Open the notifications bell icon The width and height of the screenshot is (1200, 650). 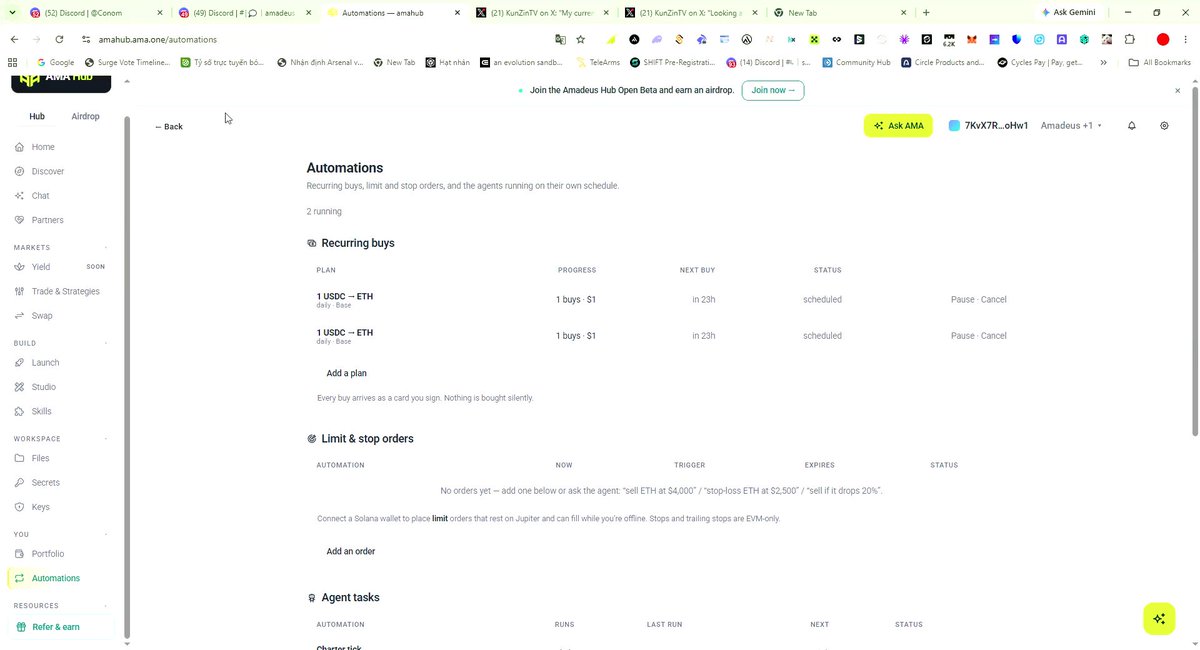click(x=1132, y=126)
